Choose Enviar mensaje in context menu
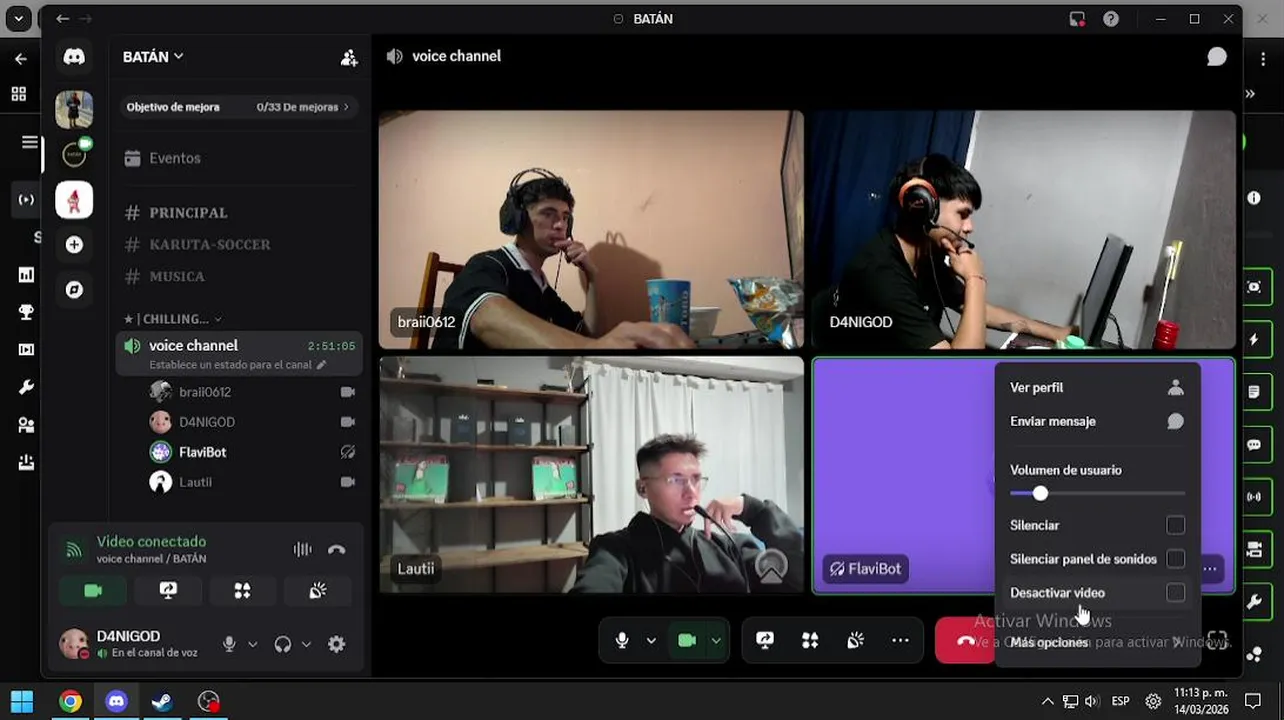This screenshot has width=1284, height=720. pos(1097,421)
